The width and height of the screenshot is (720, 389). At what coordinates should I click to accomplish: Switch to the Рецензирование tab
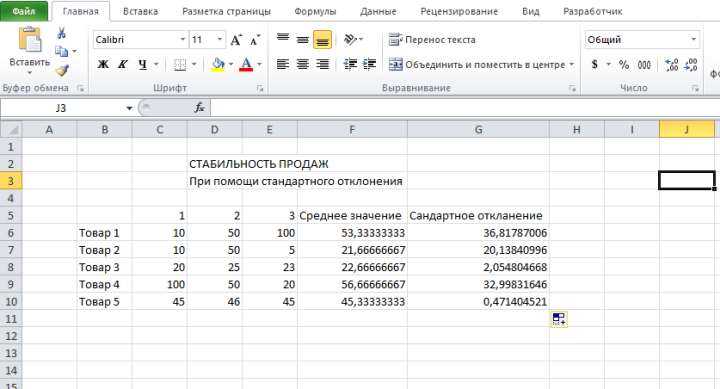[459, 11]
